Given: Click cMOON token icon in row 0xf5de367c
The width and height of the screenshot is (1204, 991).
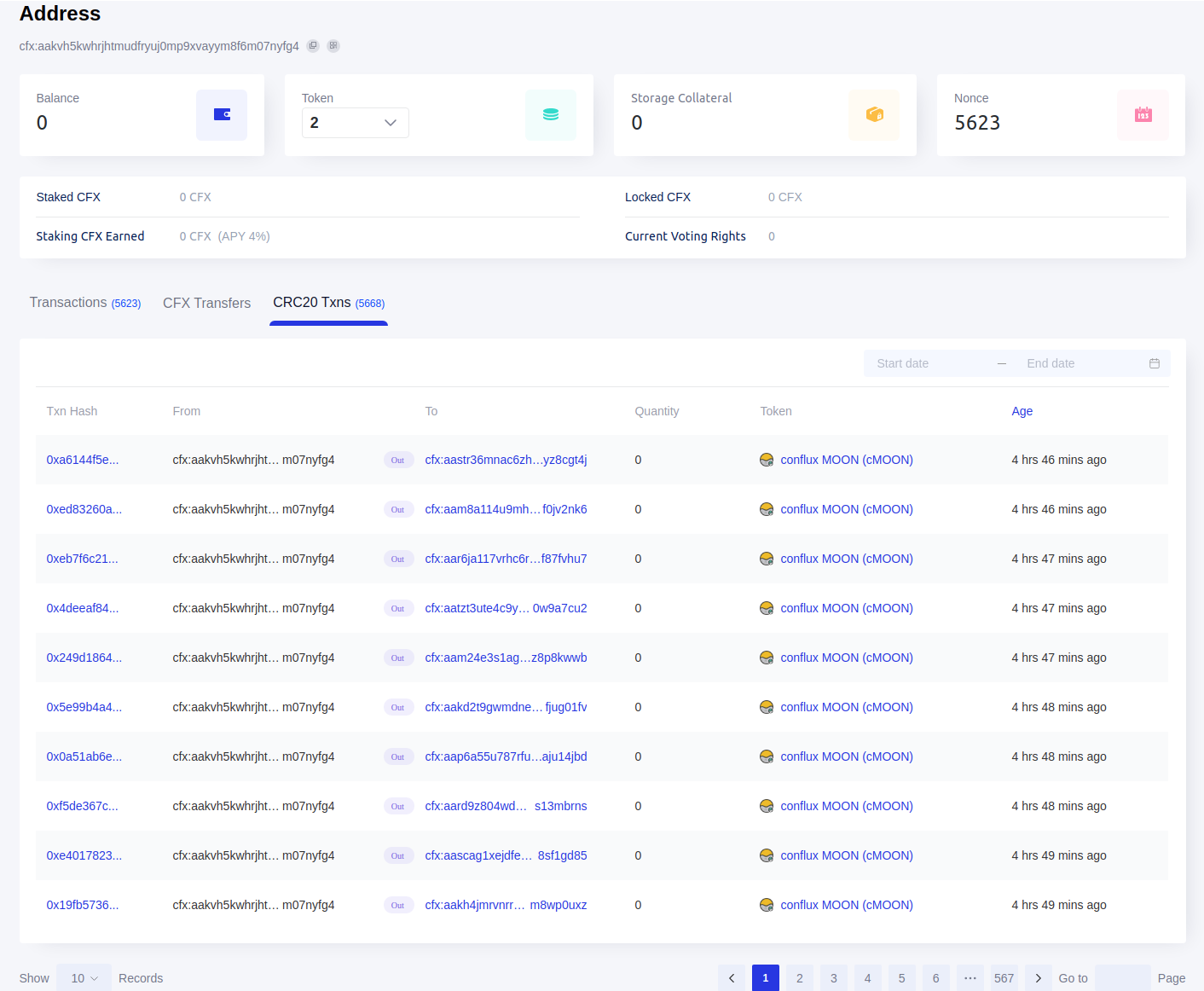Looking at the screenshot, I should tap(767, 806).
